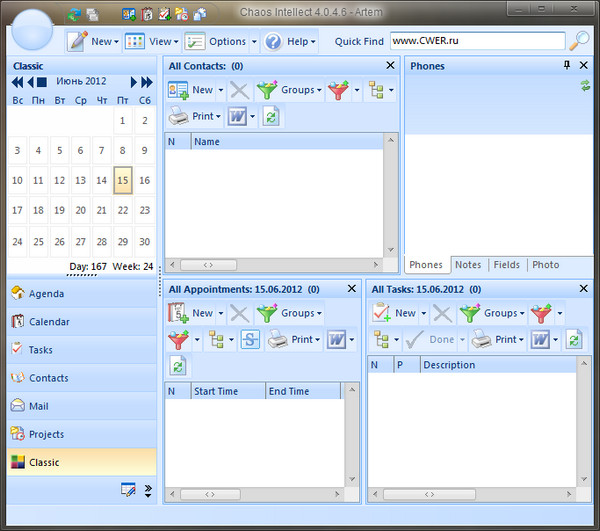Click the green sync arrows in Phones panel

[585, 87]
